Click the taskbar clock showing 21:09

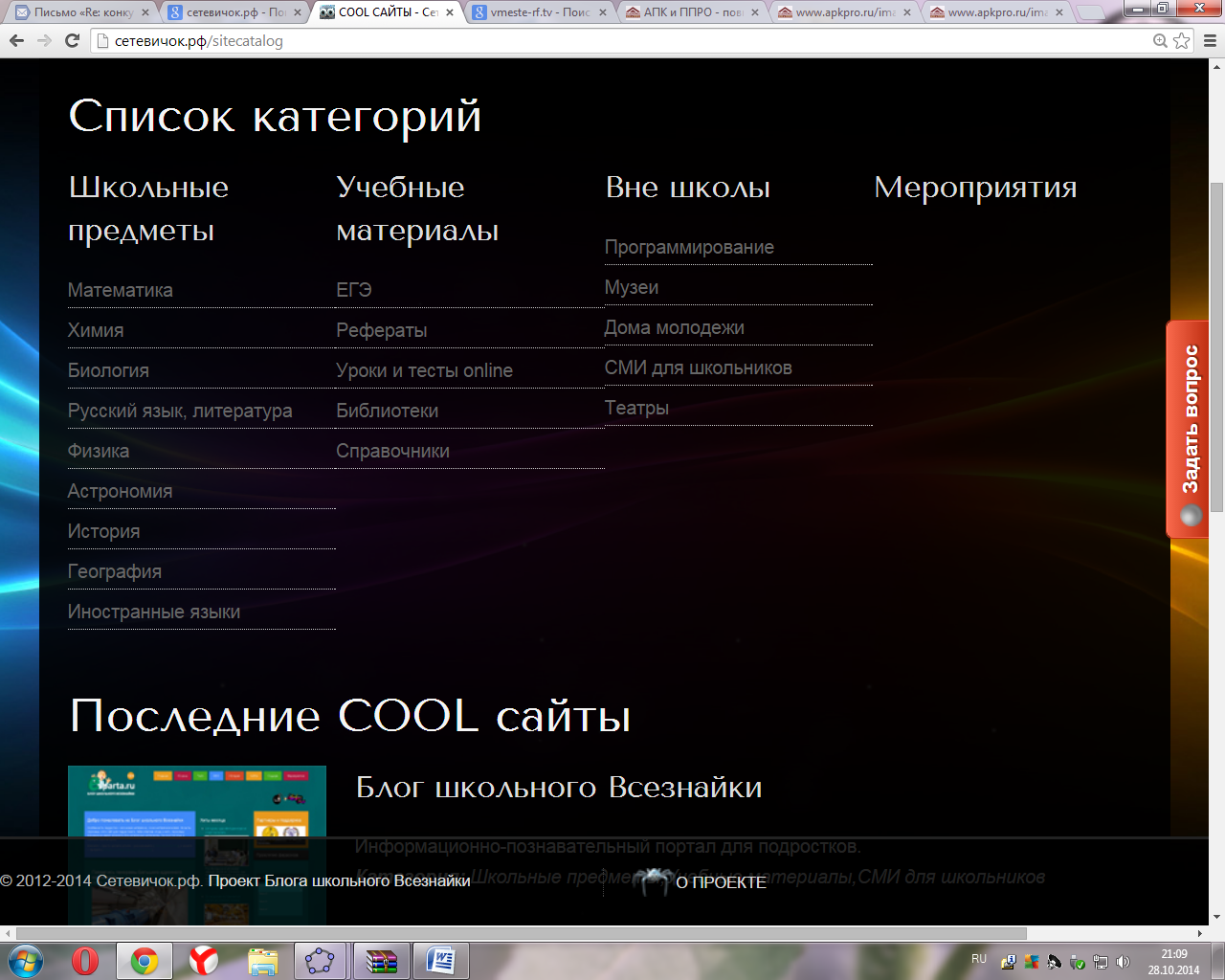coord(1174,962)
